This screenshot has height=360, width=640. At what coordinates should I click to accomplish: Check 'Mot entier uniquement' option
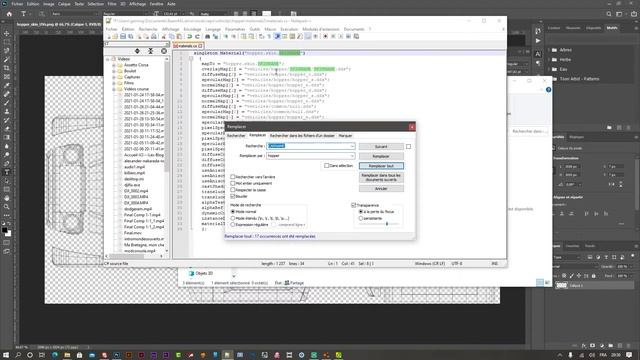(x=233, y=183)
